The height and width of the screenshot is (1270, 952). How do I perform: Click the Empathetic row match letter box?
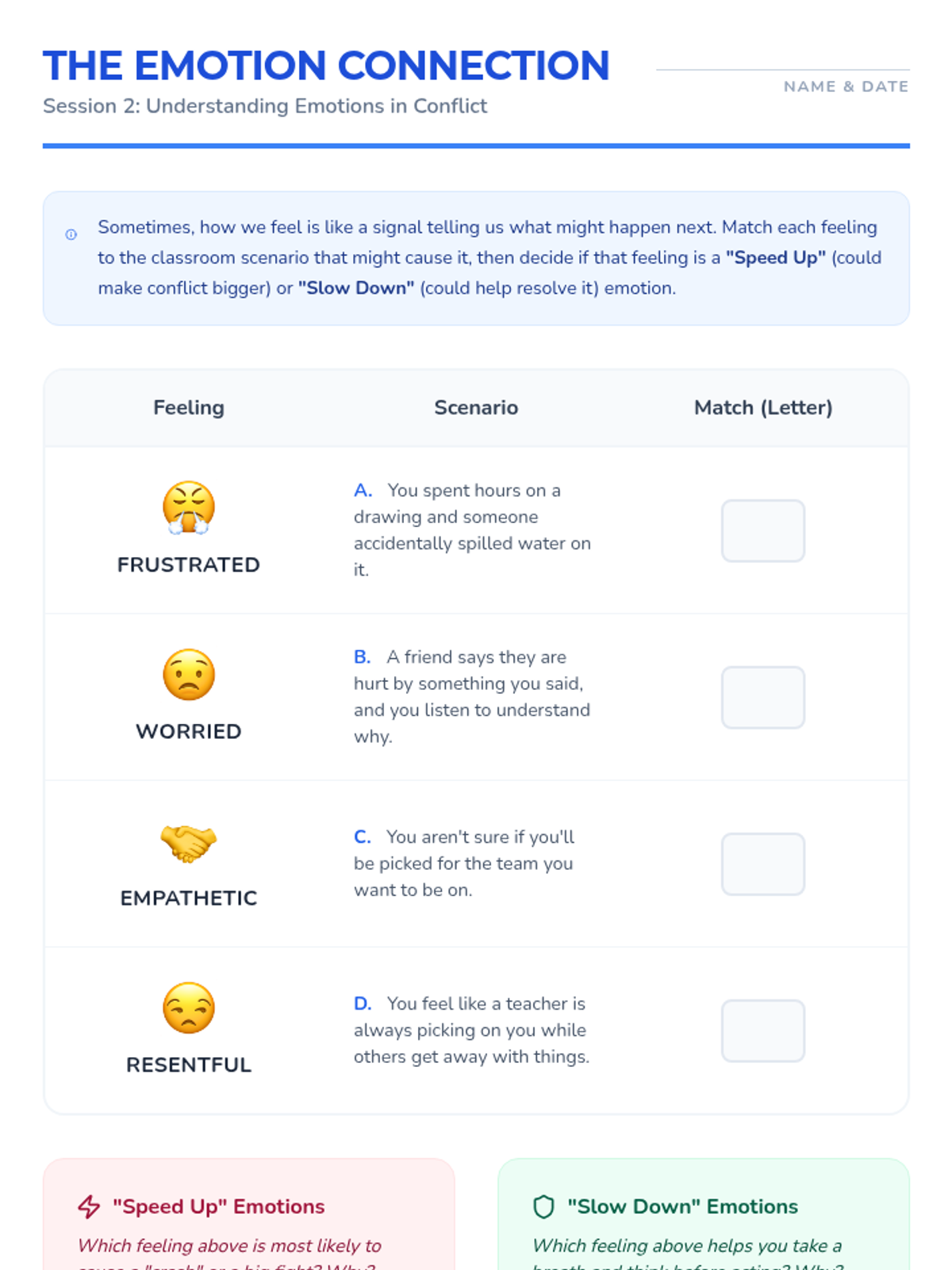(762, 864)
